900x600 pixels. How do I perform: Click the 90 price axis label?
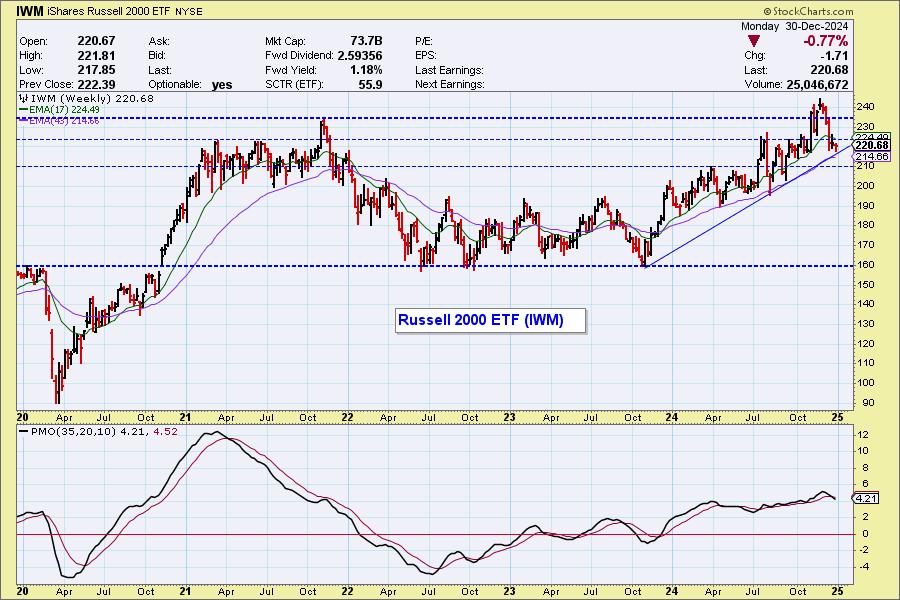coord(866,402)
